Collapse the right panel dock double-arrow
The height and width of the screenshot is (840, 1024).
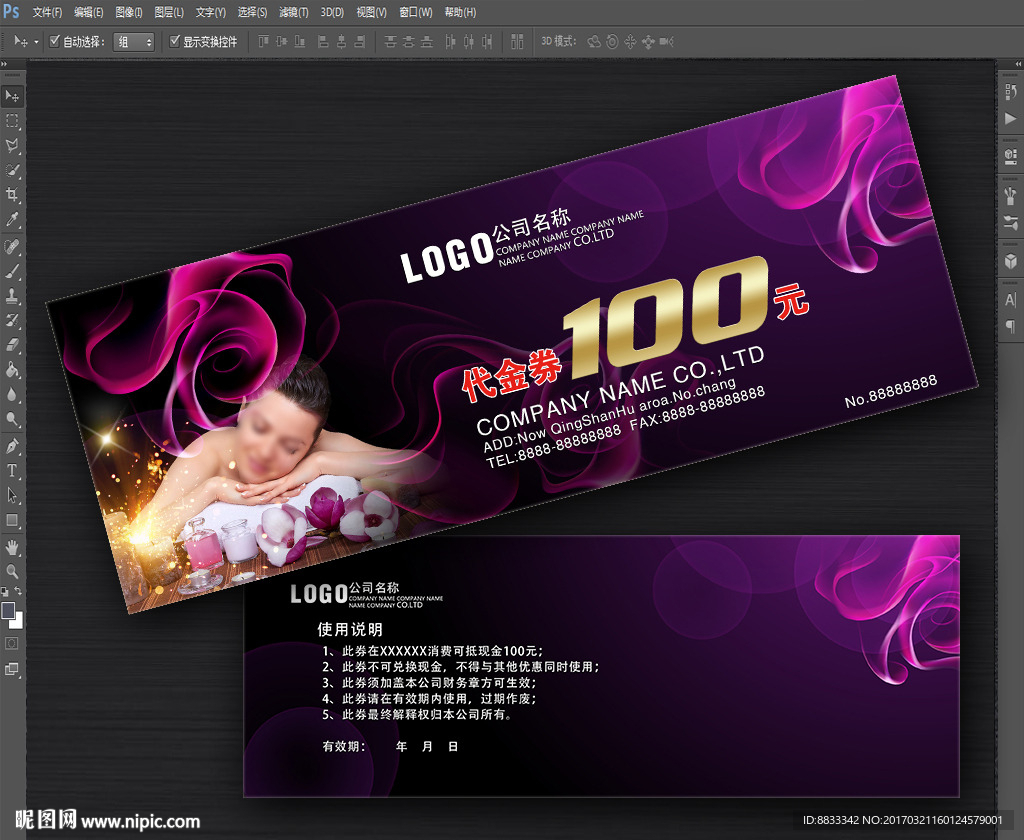1018,64
